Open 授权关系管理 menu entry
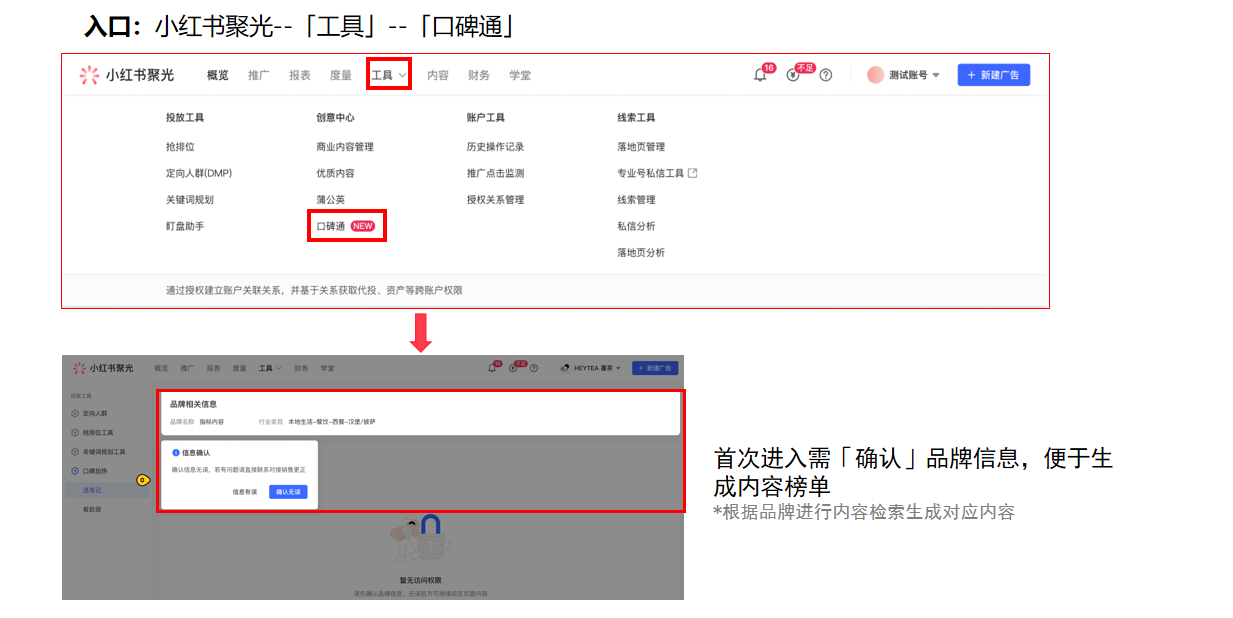1233x618 pixels. [495, 199]
